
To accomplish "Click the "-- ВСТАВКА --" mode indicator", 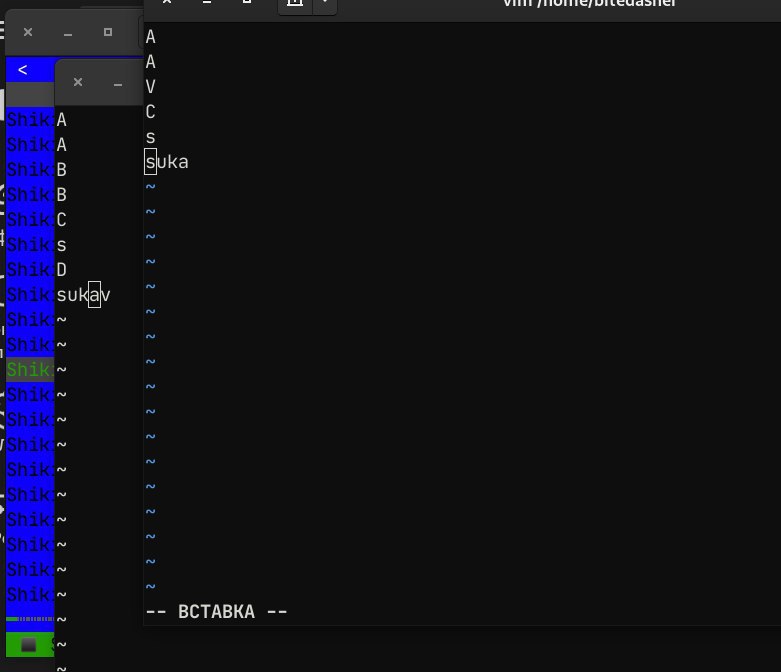I will (216, 612).
